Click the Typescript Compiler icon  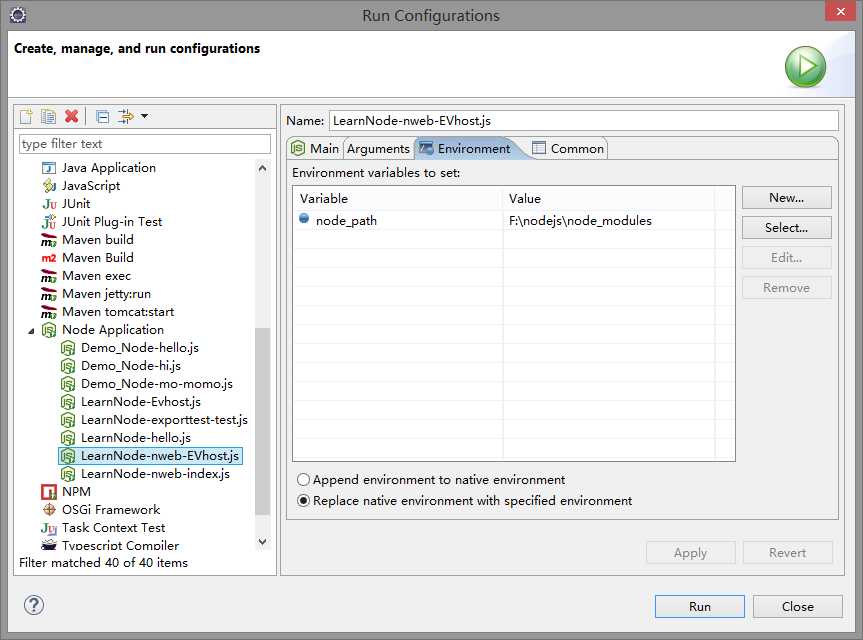pyautogui.click(x=49, y=545)
